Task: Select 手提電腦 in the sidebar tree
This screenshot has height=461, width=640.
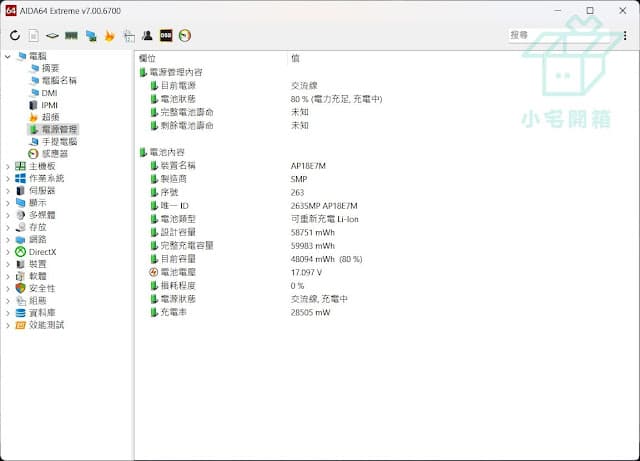Action: click(53, 142)
